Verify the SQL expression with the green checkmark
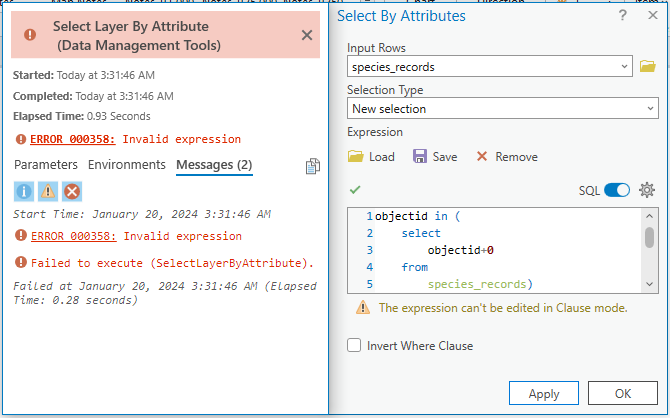 [355, 190]
